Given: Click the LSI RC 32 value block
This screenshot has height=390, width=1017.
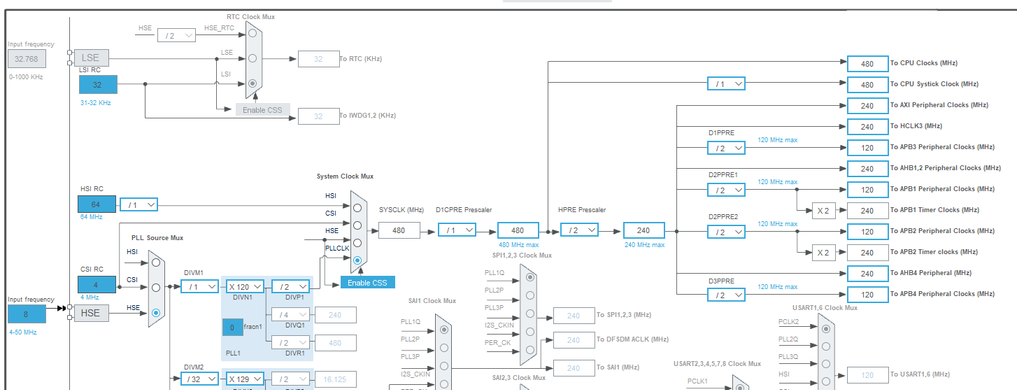Looking at the screenshot, I should 98,84.
